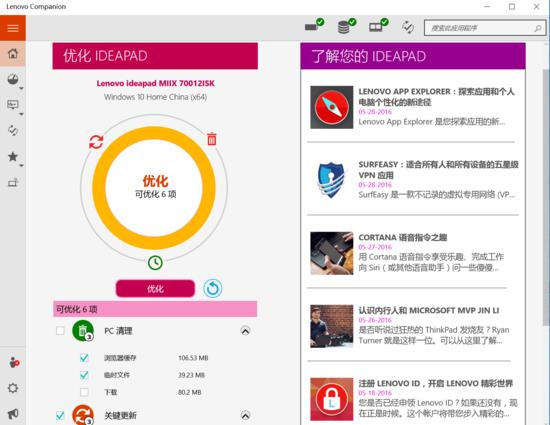
Task: Click the search magnifier icon
Action: pos(537,28)
